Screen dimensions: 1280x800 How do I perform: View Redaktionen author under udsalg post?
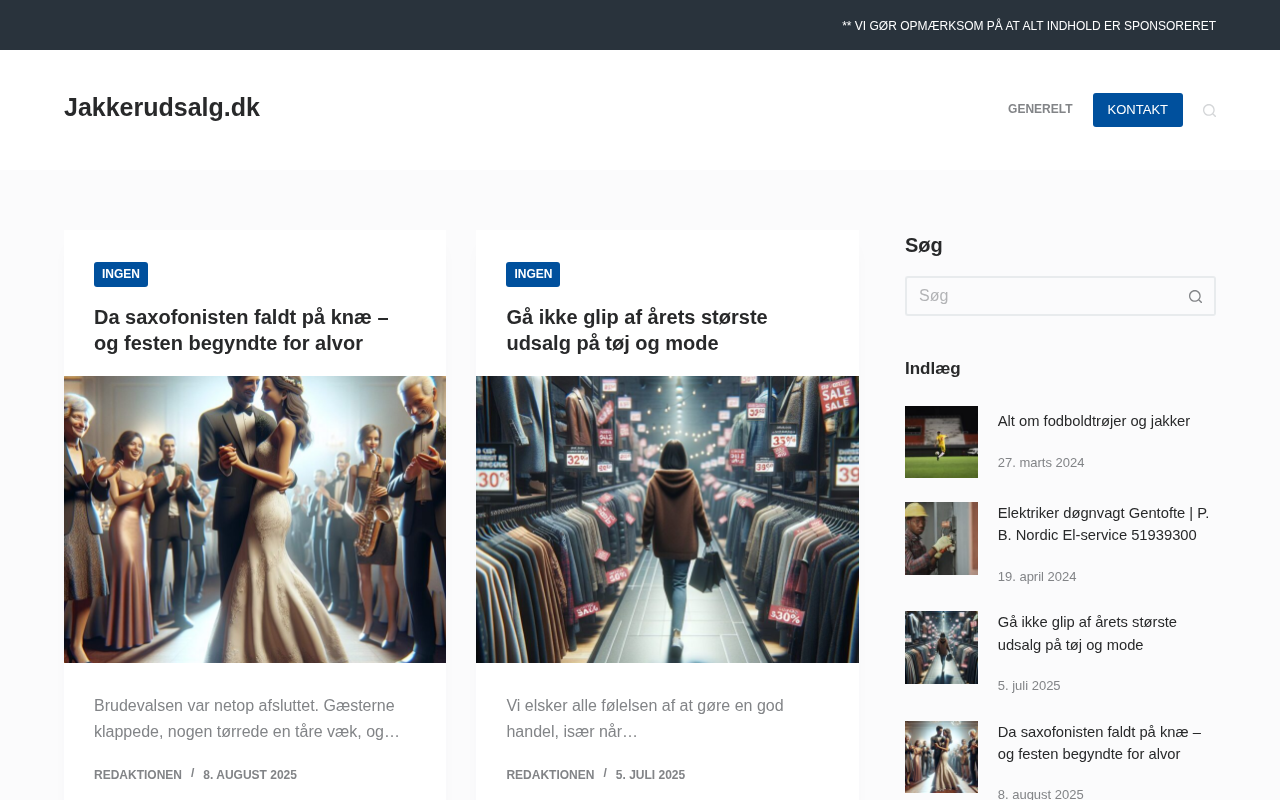550,775
